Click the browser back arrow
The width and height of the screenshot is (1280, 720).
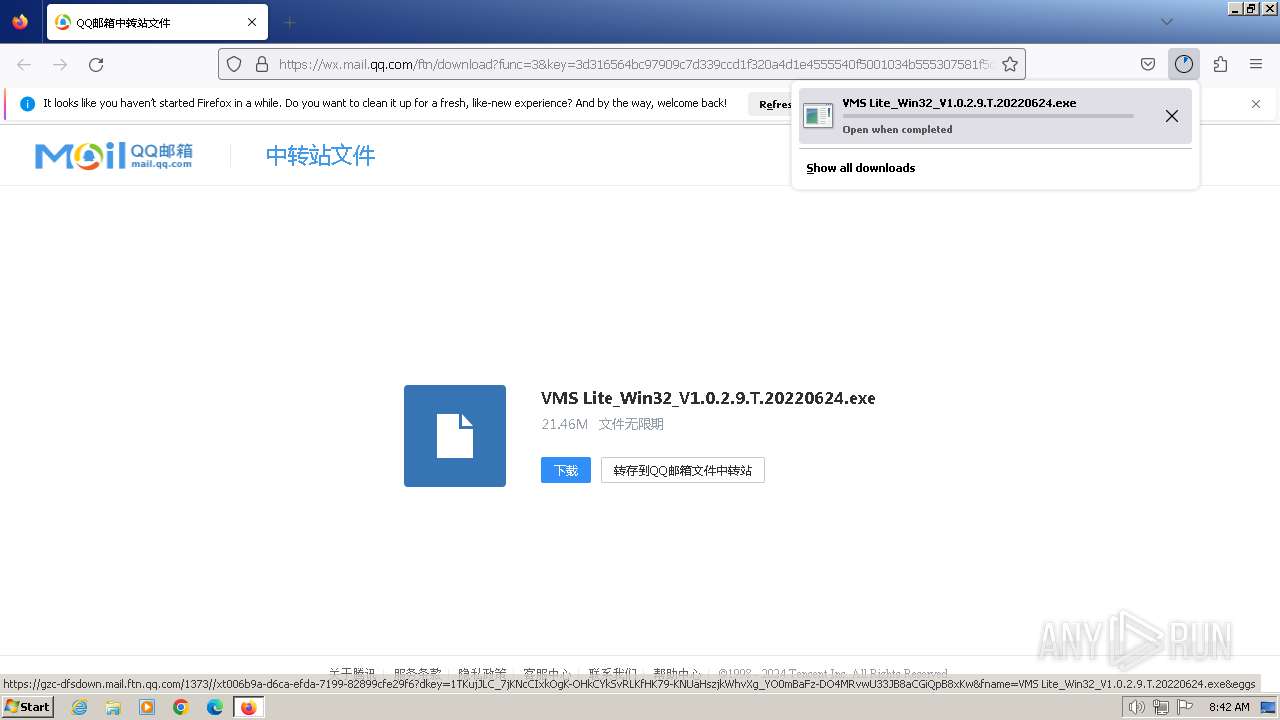24,64
